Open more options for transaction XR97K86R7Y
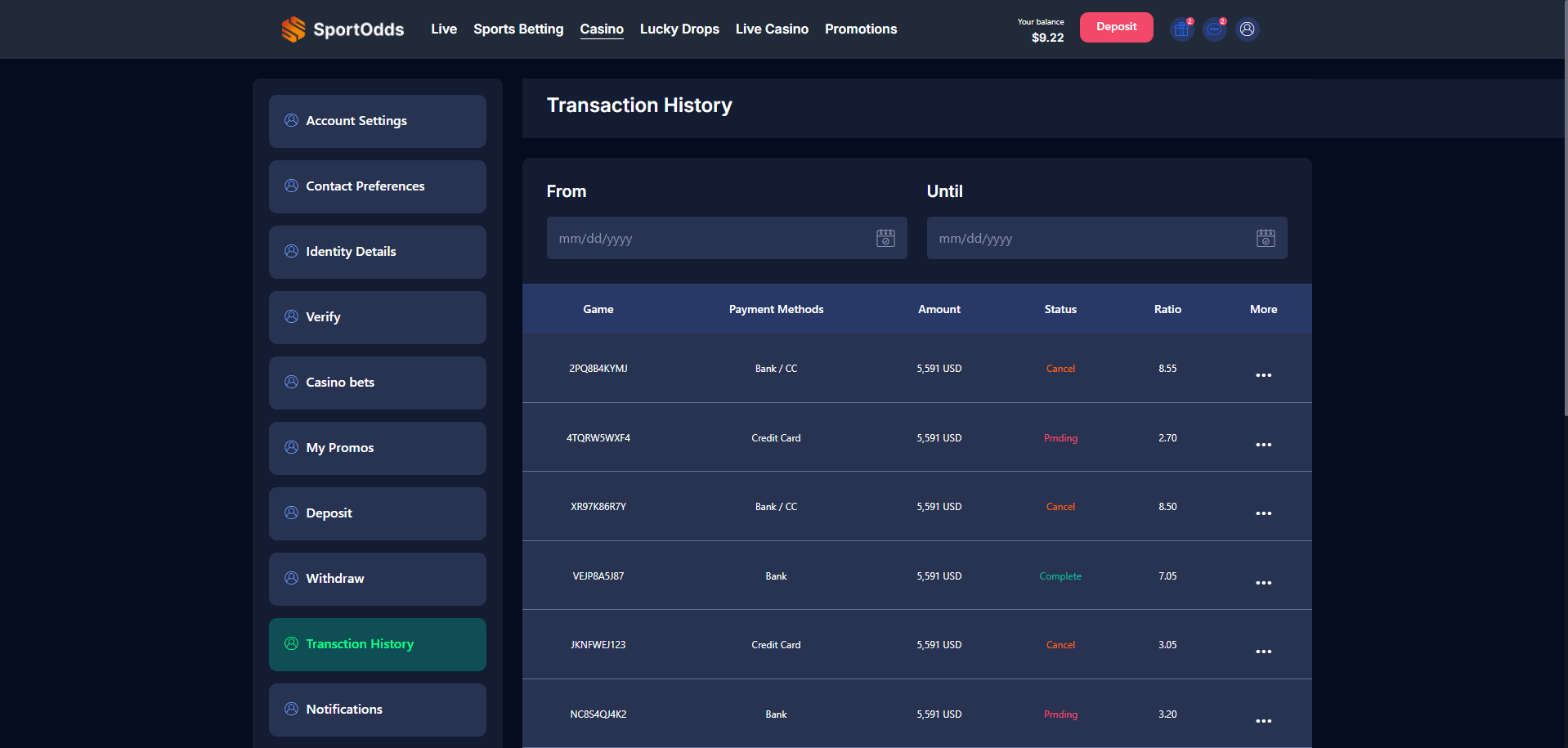Screen dimensions: 1568x748 click(x=1263, y=513)
